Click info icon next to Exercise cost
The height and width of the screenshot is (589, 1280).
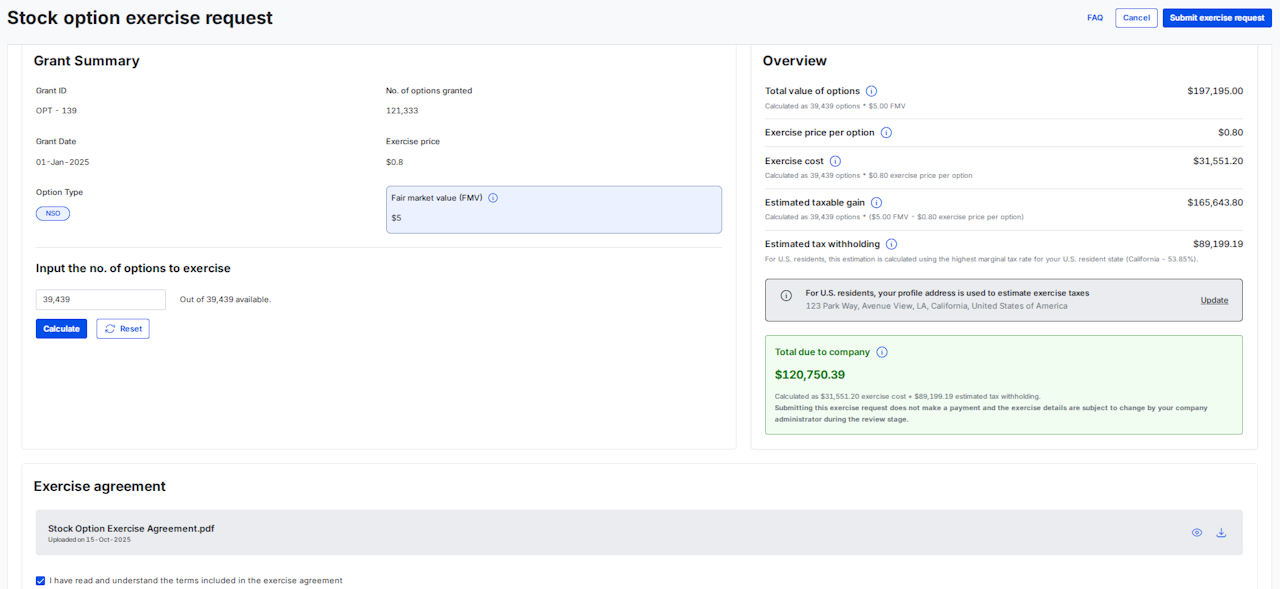tap(835, 161)
